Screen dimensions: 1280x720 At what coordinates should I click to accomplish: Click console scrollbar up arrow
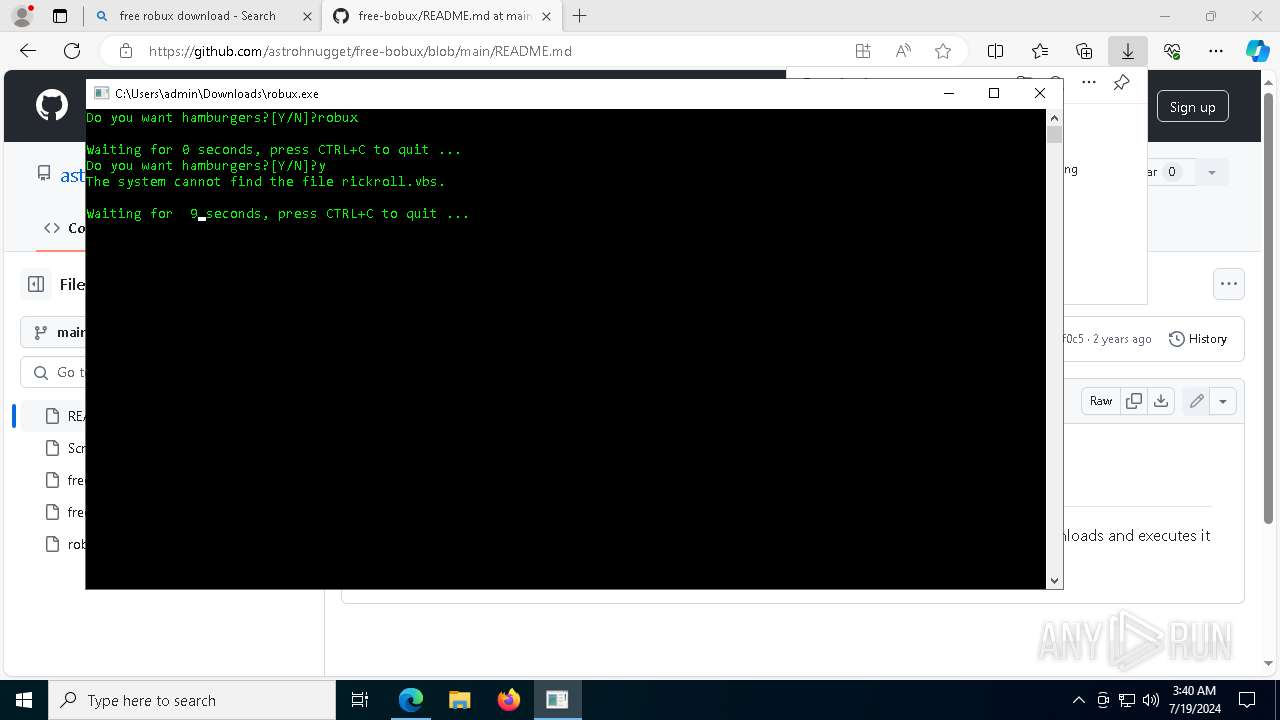coord(1054,117)
